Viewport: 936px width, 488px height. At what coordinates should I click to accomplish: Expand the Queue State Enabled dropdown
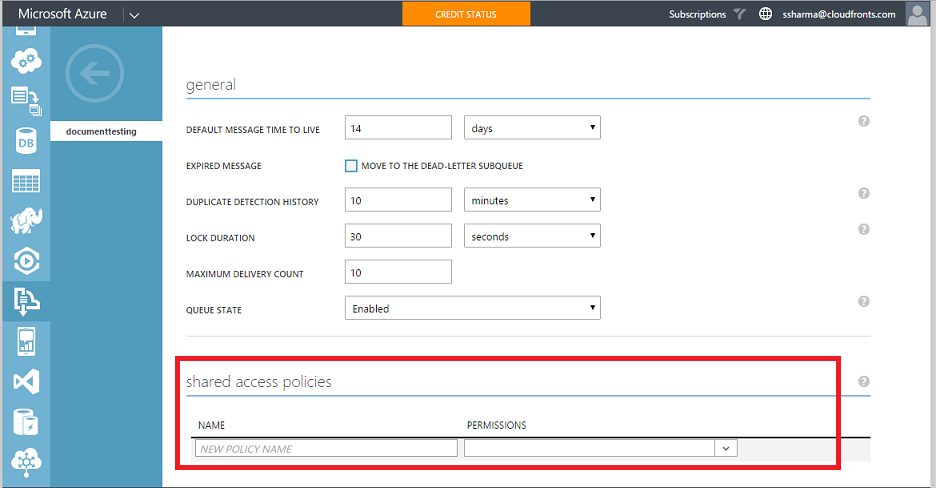click(472, 309)
